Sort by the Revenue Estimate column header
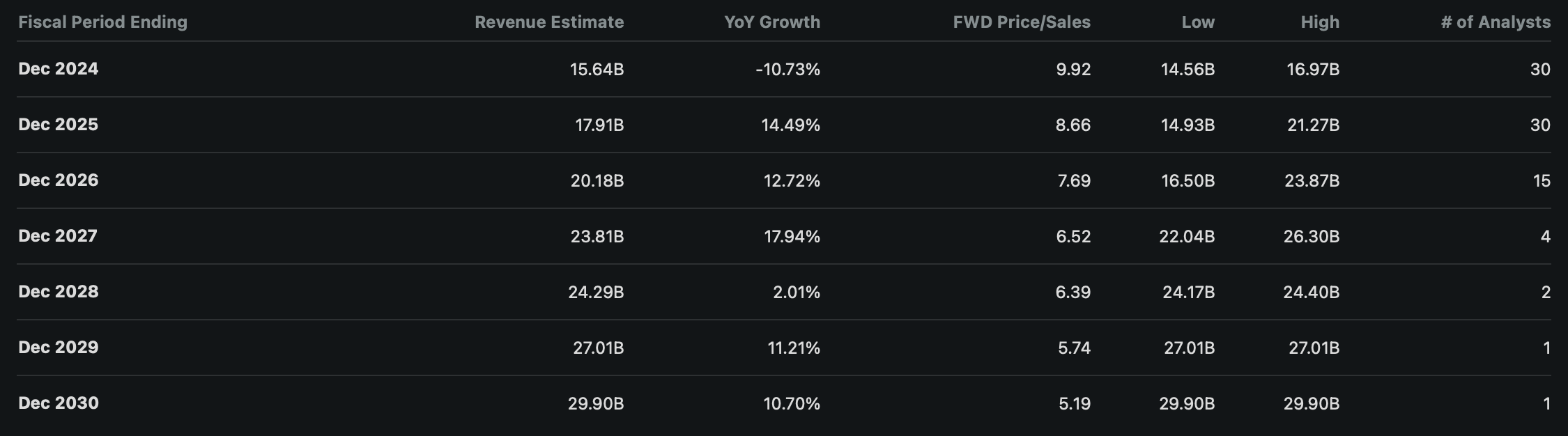 (x=548, y=22)
